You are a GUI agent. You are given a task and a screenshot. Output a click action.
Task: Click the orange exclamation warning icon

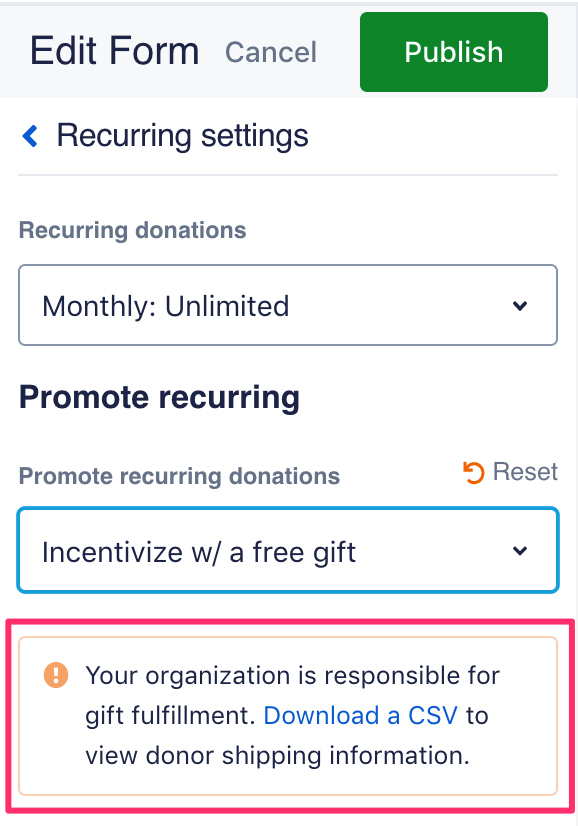[56, 675]
